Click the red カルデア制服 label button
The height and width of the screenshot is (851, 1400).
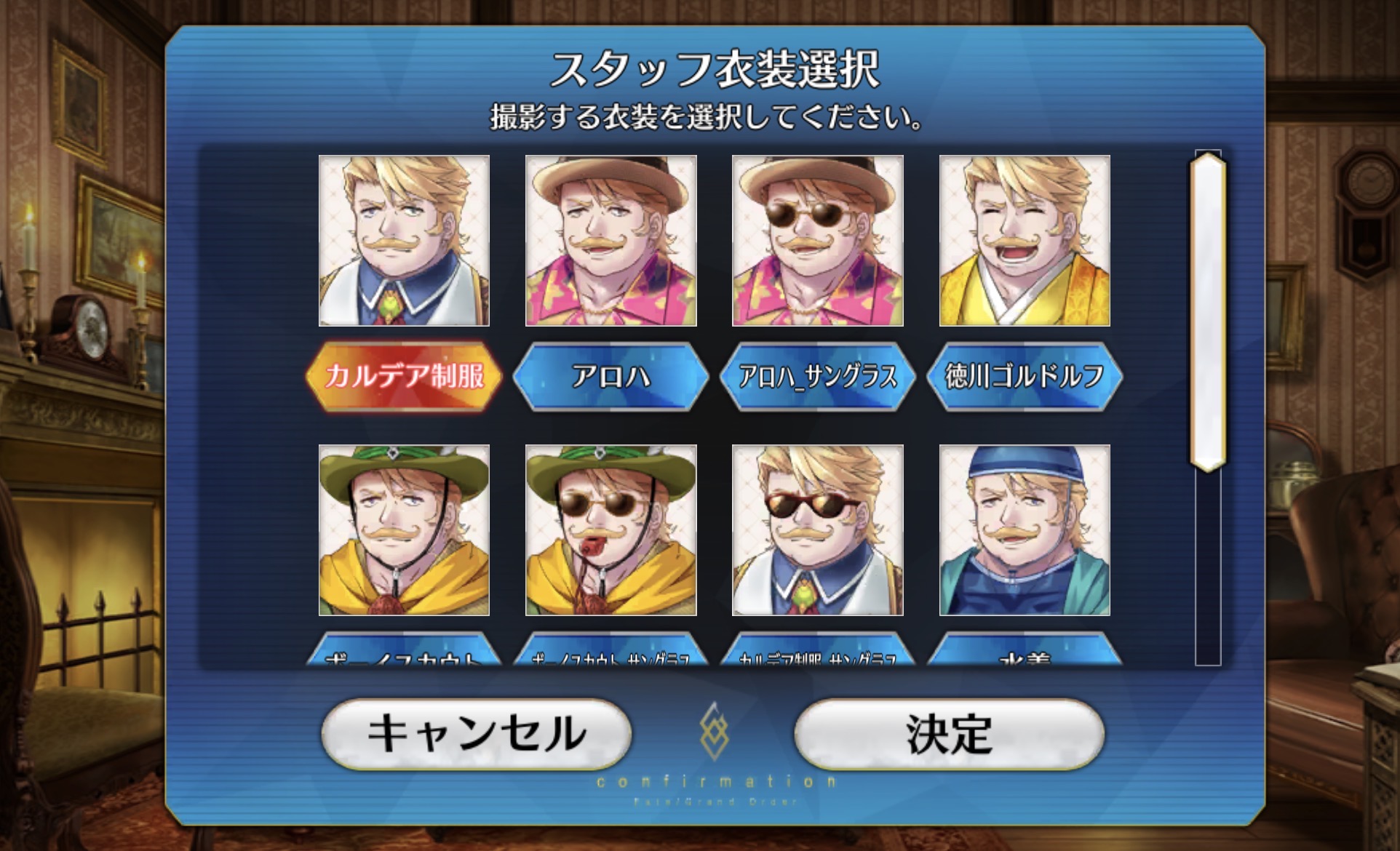click(404, 376)
